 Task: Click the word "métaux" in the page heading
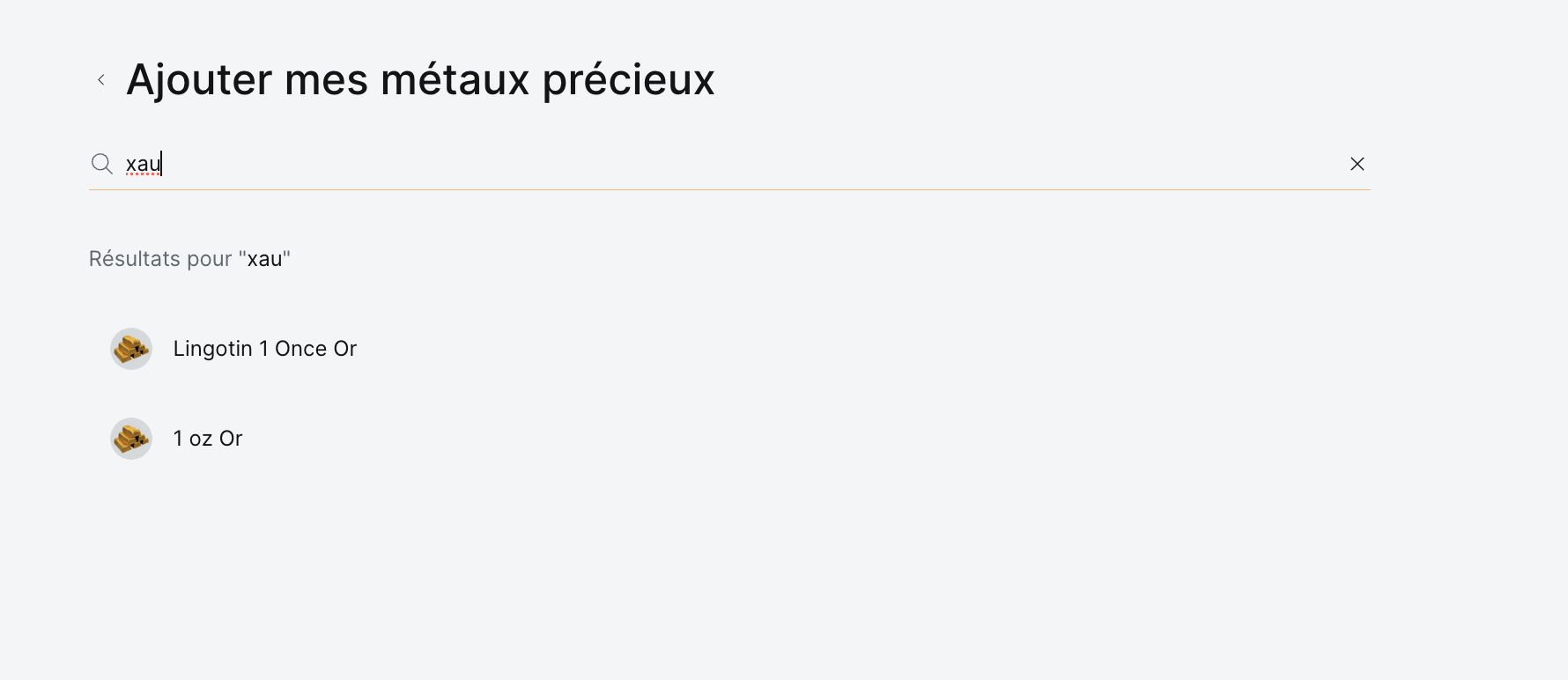pos(455,80)
